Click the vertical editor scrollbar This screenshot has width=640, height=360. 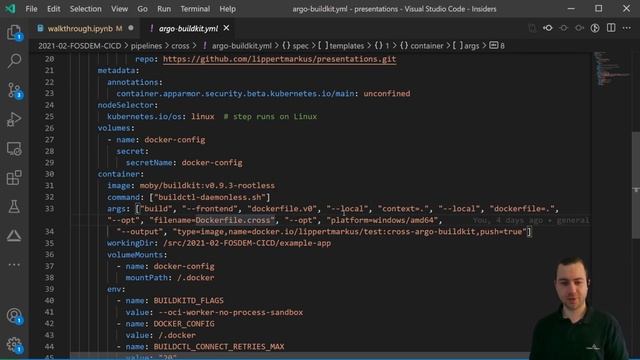(x=636, y=185)
